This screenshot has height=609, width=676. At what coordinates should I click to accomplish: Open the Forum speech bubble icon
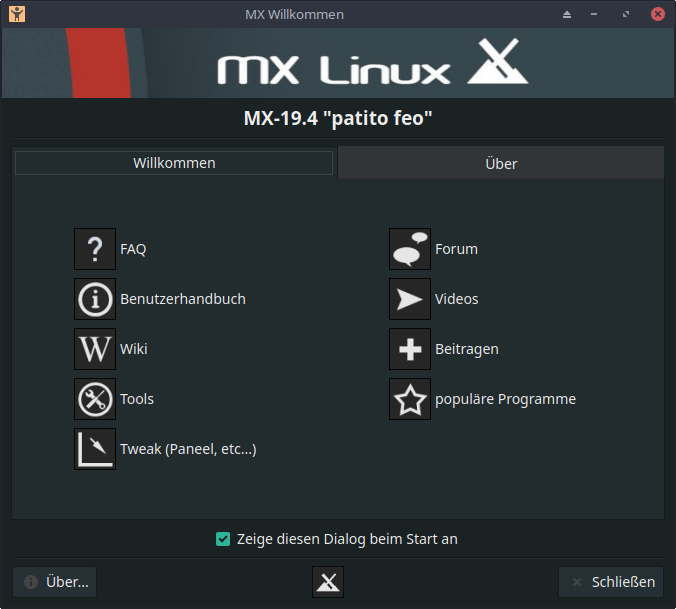point(410,249)
